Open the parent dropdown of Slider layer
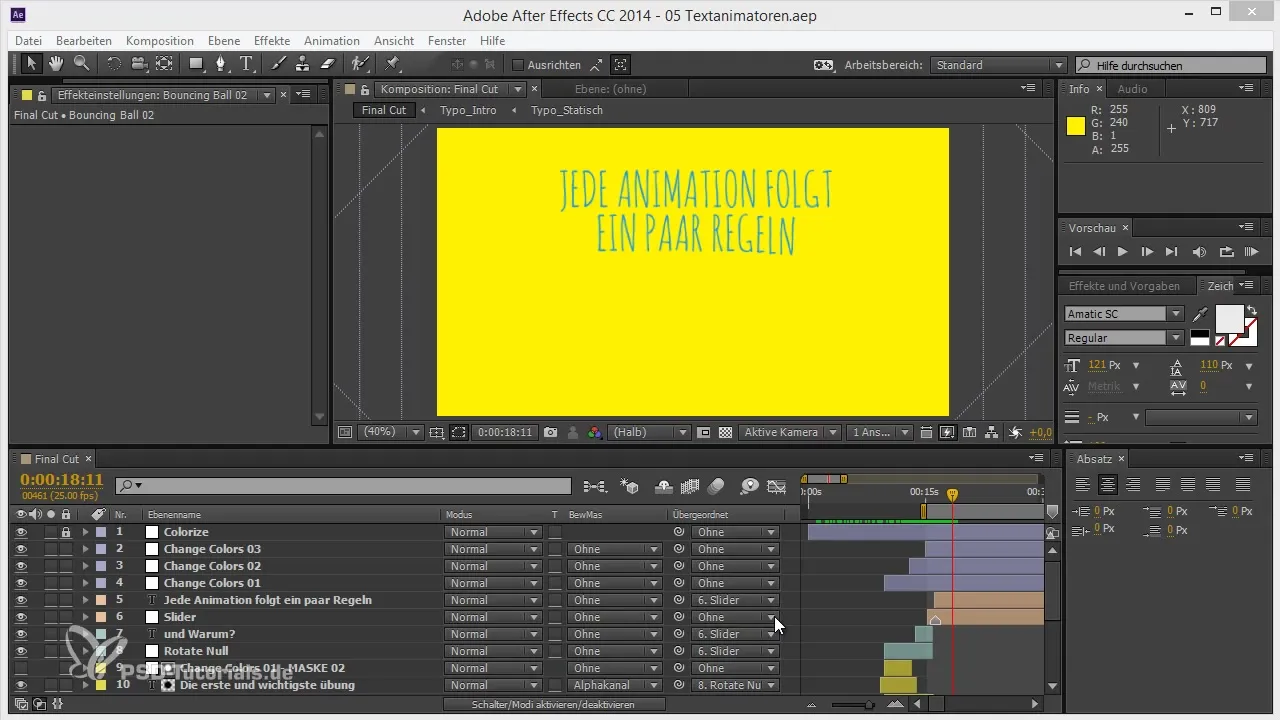This screenshot has height=720, width=1280. pyautogui.click(x=735, y=617)
